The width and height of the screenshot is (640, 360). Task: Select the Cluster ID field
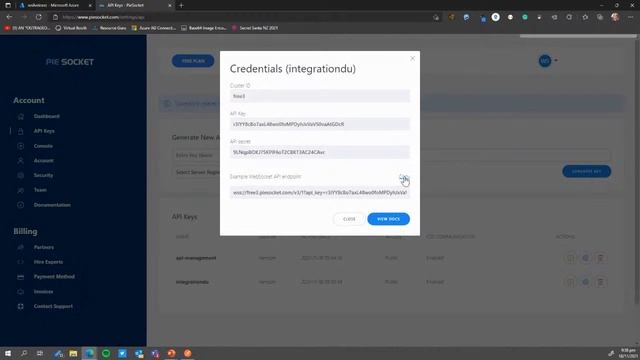[x=320, y=96]
